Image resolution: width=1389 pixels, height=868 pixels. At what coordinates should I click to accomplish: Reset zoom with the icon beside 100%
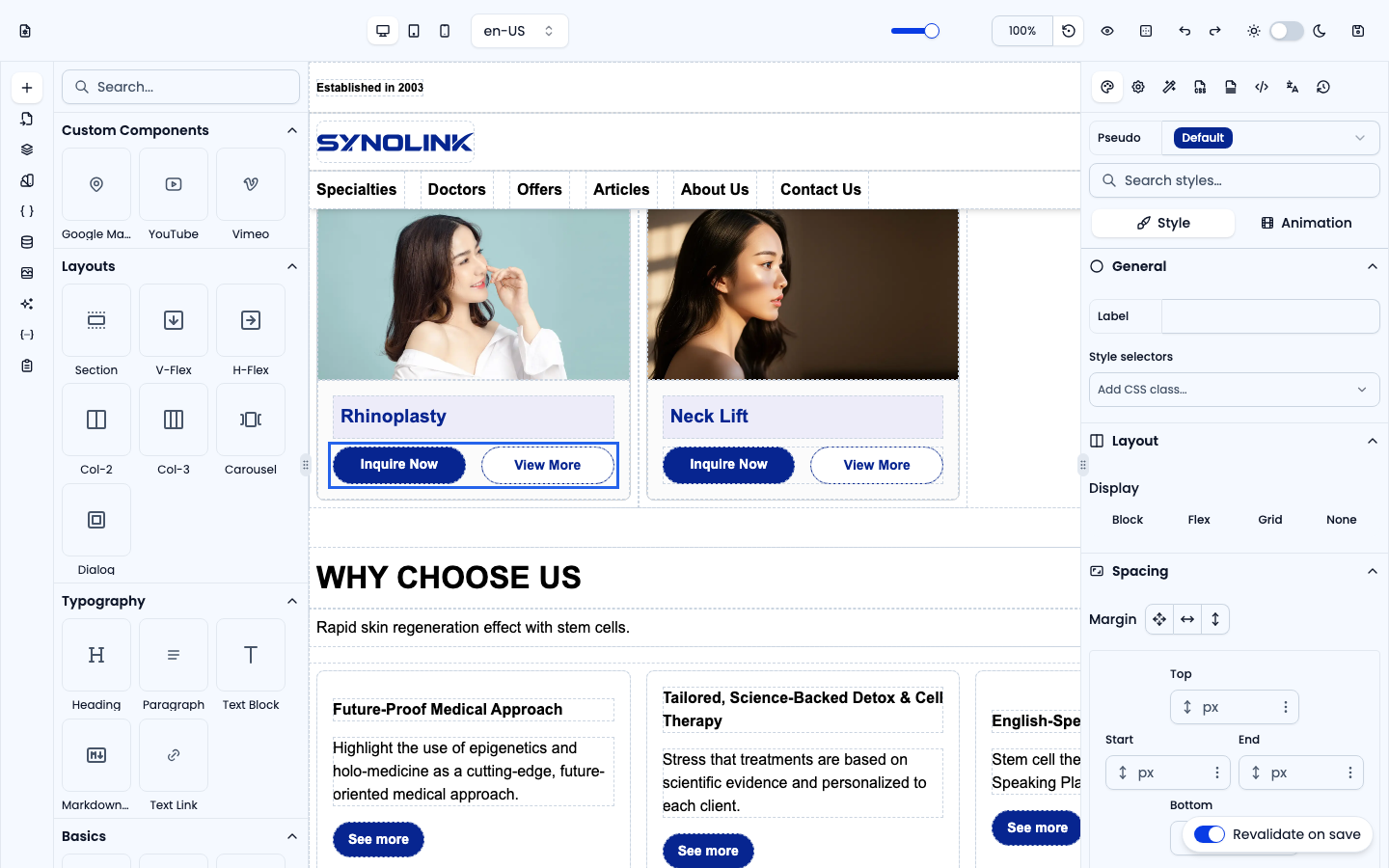[x=1069, y=31]
